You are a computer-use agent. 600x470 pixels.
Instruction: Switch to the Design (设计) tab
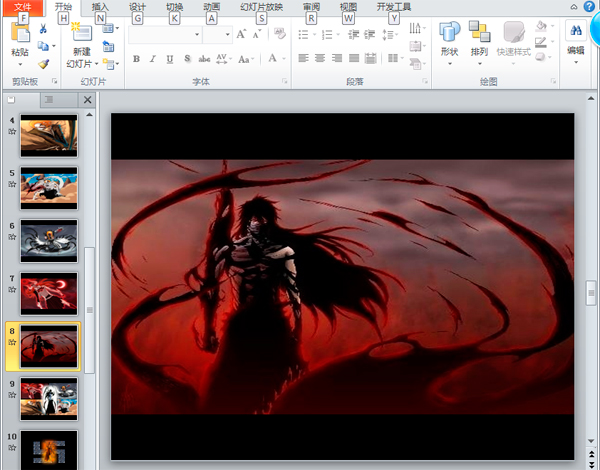[137, 7]
